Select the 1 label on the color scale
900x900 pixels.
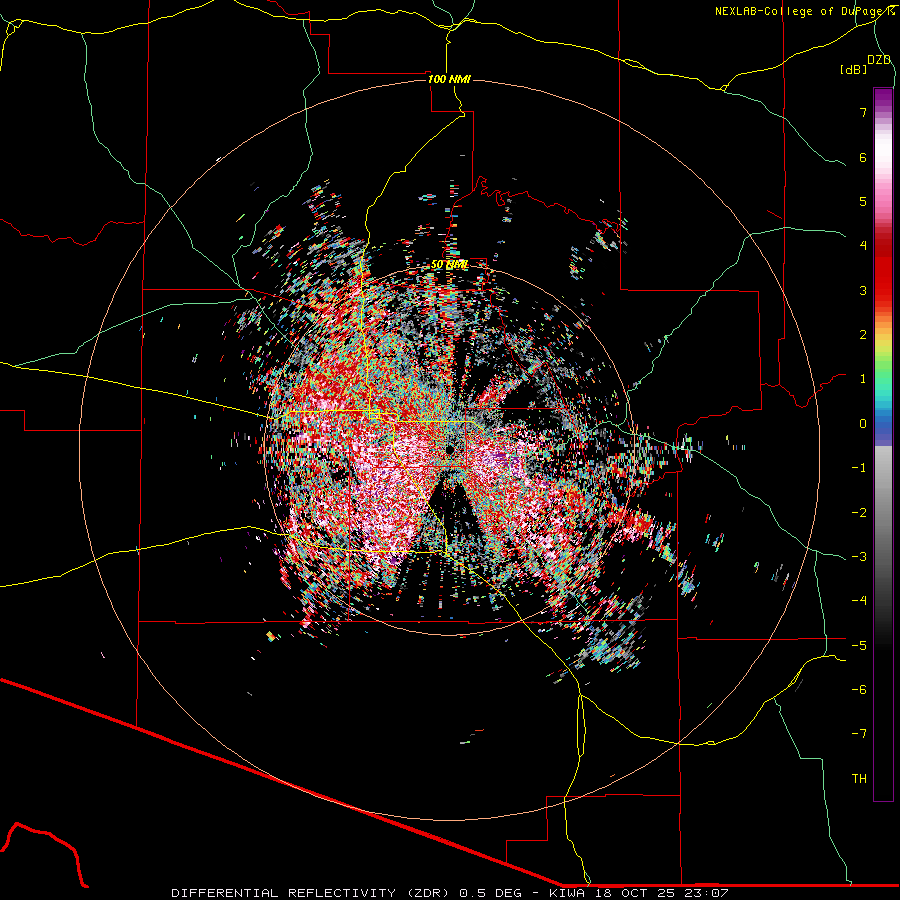pyautogui.click(x=863, y=379)
